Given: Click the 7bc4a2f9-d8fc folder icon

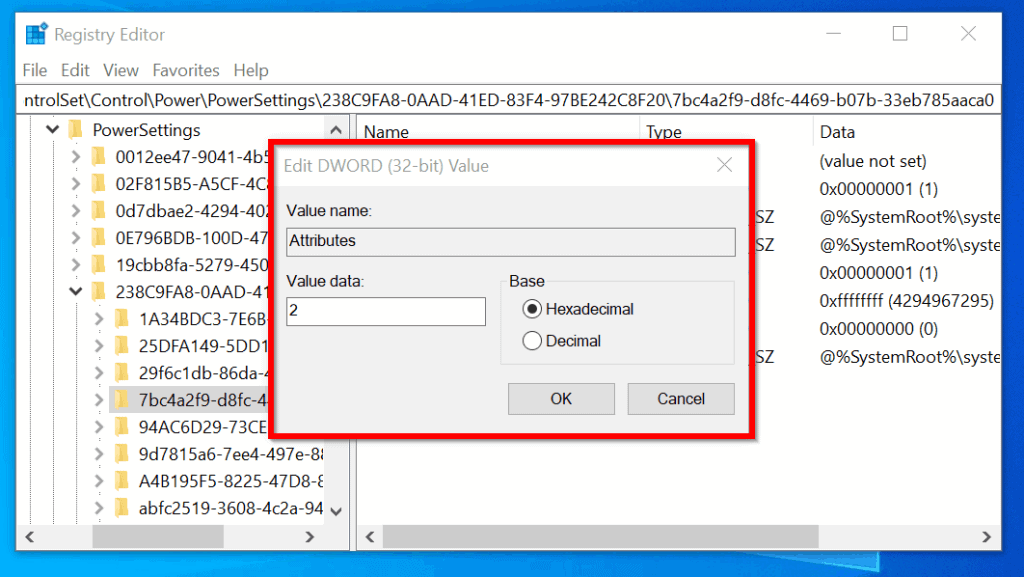Looking at the screenshot, I should 122,400.
